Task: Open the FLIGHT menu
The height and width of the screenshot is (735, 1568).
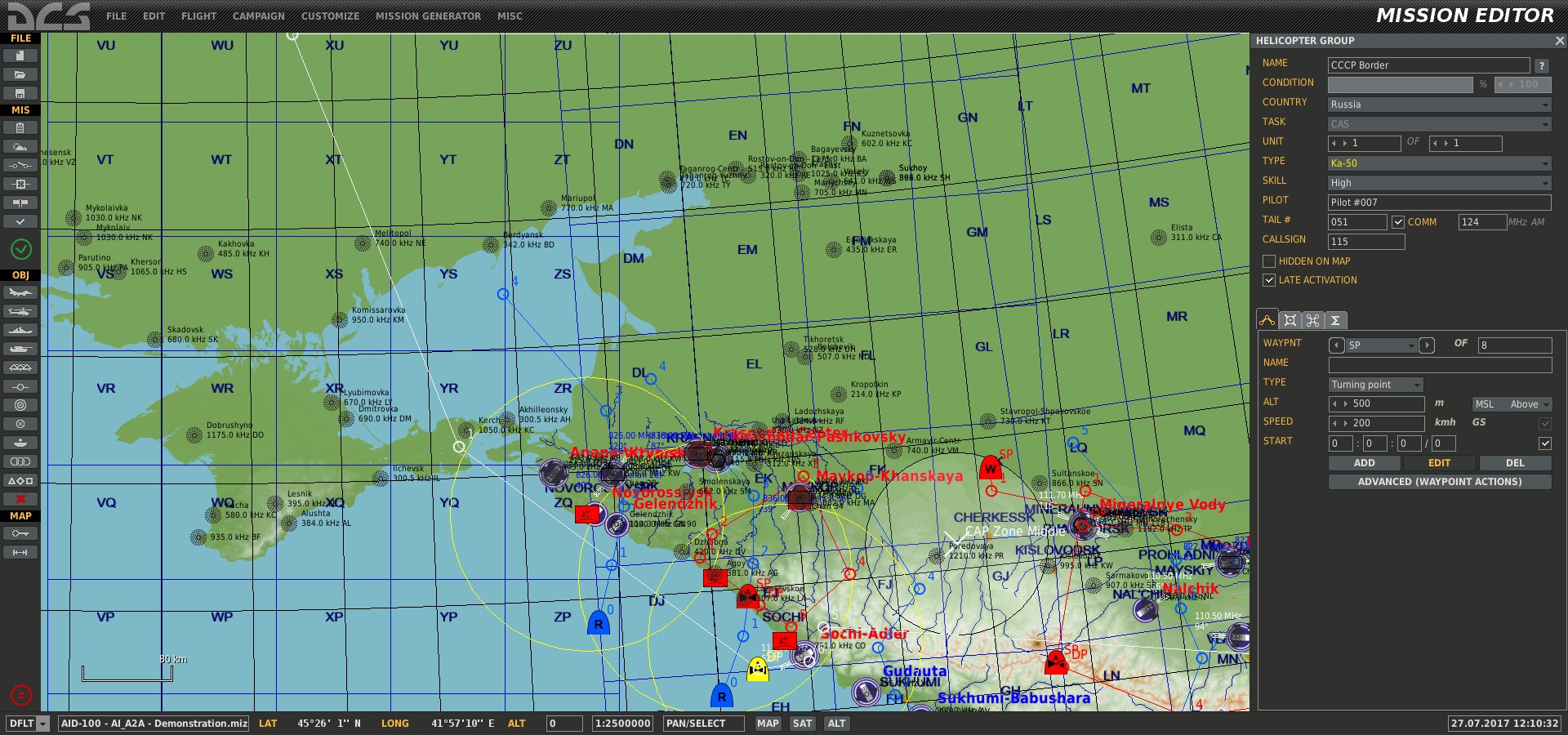Action: click(198, 16)
